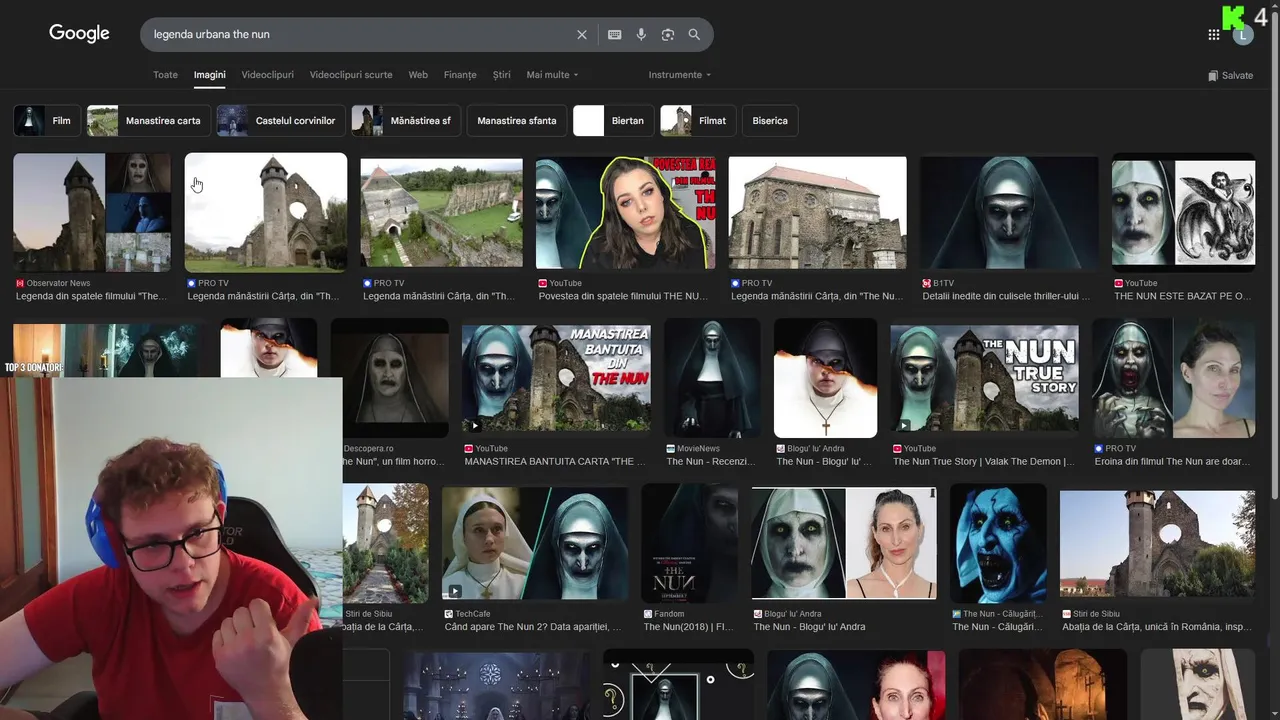Screen dimensions: 1280x720
Task: Switch to the Videoclipuri tab
Action: 267,75
